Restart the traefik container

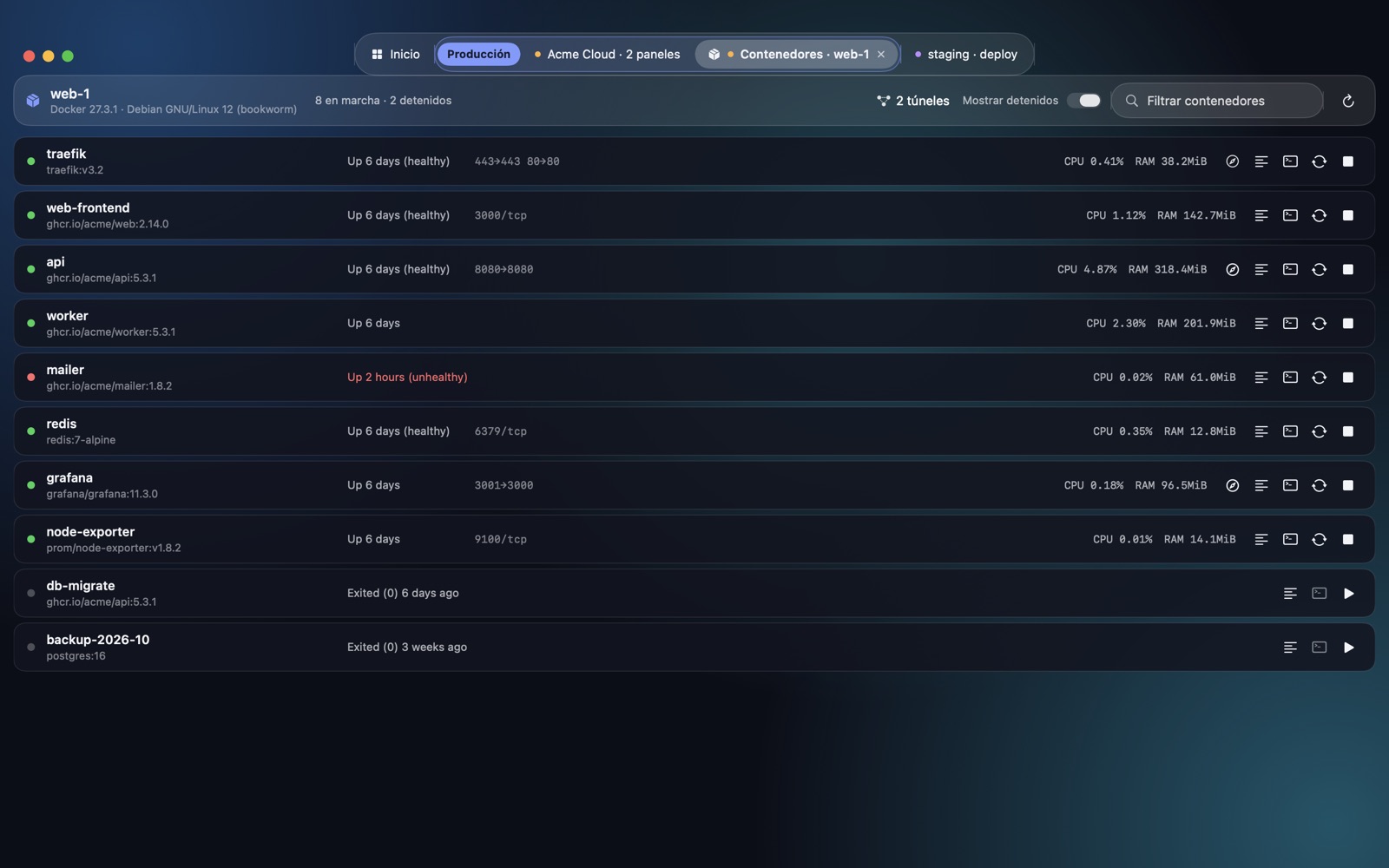(1319, 161)
